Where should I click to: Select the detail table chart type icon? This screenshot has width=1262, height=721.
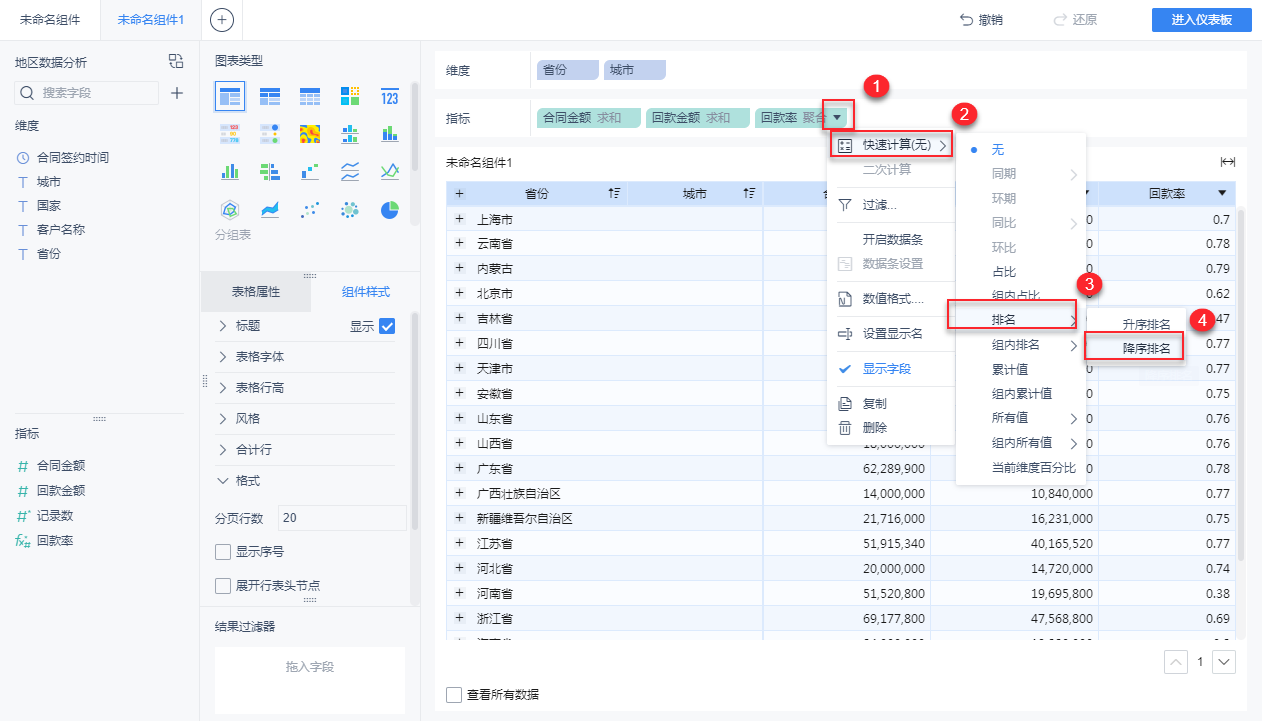(x=310, y=96)
